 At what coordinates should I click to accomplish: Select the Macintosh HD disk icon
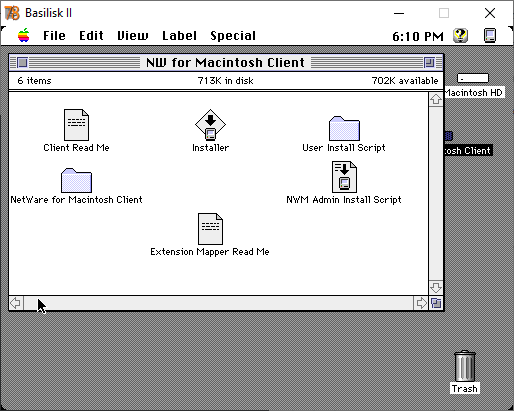[x=473, y=78]
